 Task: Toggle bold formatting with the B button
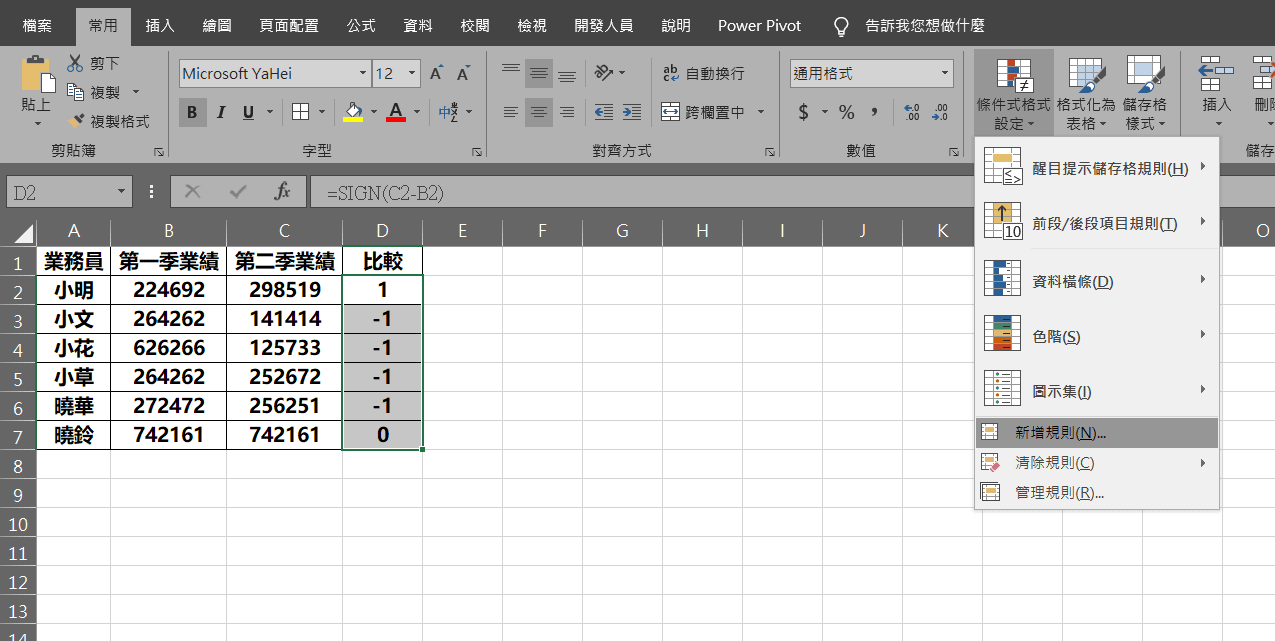(191, 112)
